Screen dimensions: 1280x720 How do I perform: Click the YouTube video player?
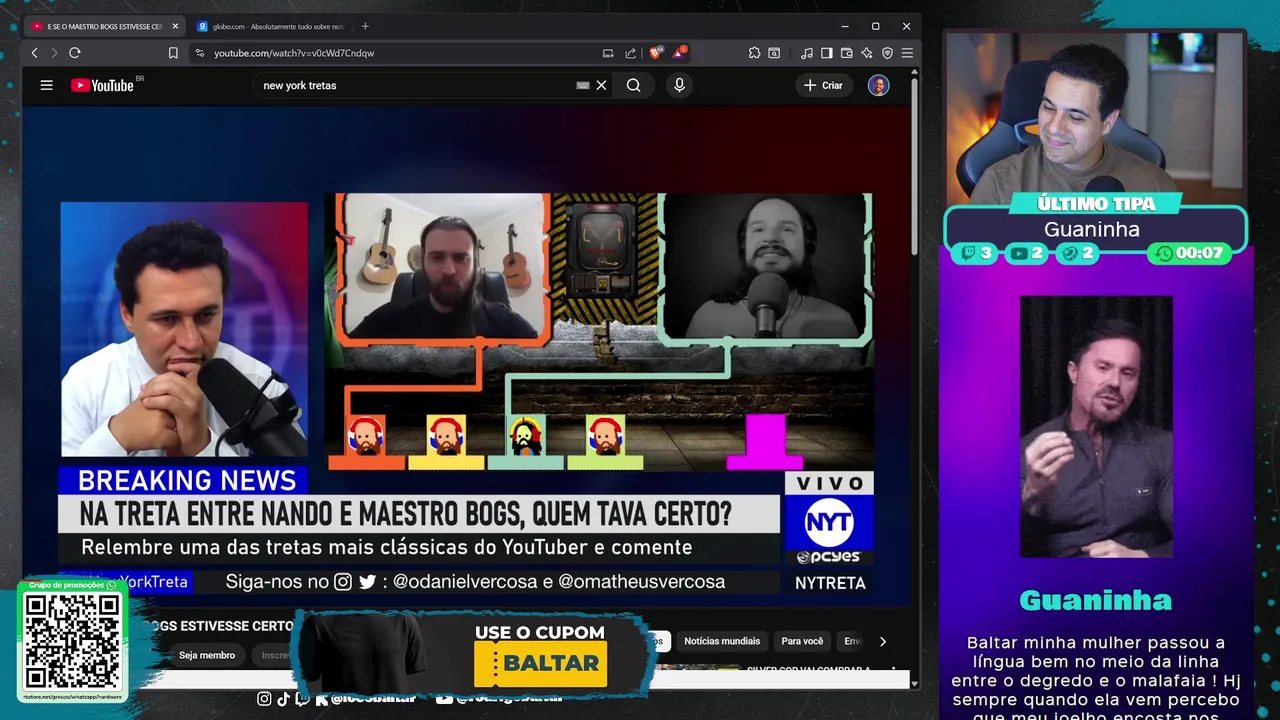pyautogui.click(x=467, y=356)
